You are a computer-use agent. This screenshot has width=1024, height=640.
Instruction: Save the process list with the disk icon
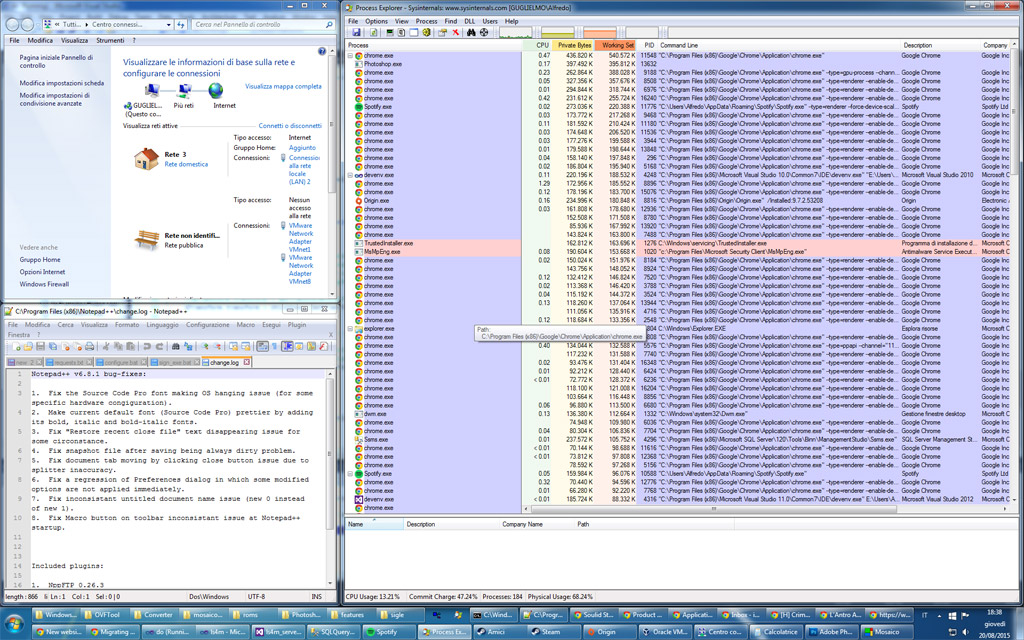358,32
